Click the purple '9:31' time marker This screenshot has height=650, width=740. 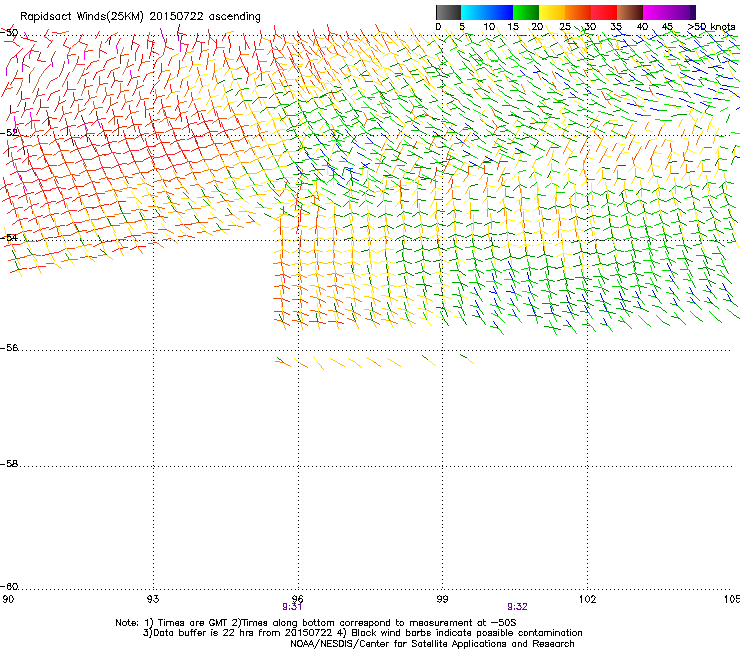pyautogui.click(x=292, y=607)
